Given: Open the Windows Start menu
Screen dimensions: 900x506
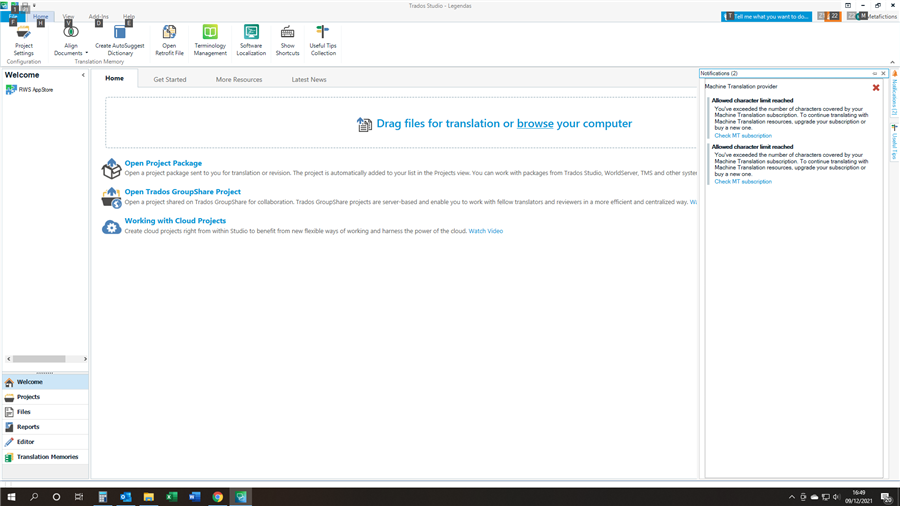Looking at the screenshot, I should (x=11, y=497).
